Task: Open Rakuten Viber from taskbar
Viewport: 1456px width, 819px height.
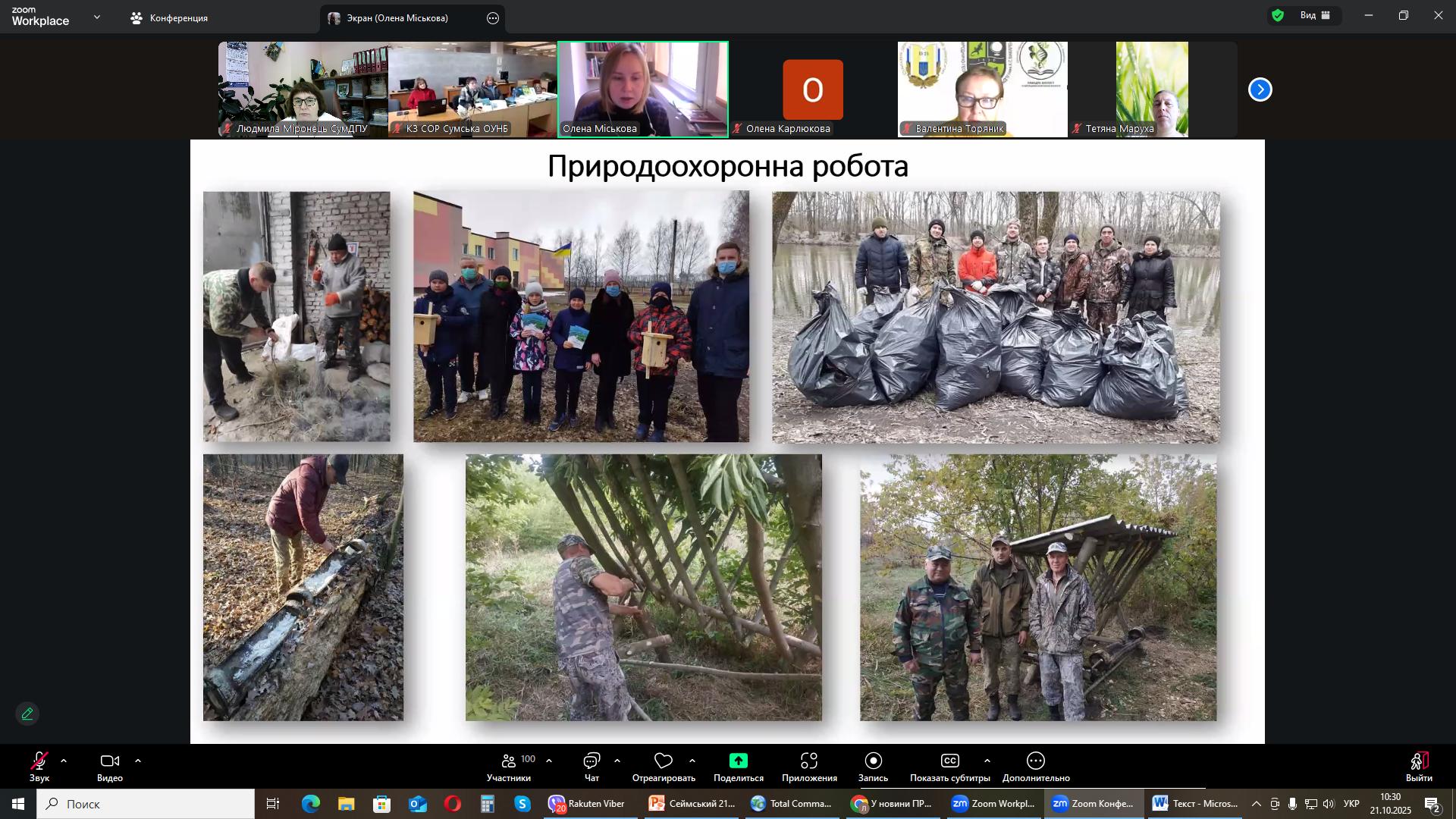Action: (588, 804)
